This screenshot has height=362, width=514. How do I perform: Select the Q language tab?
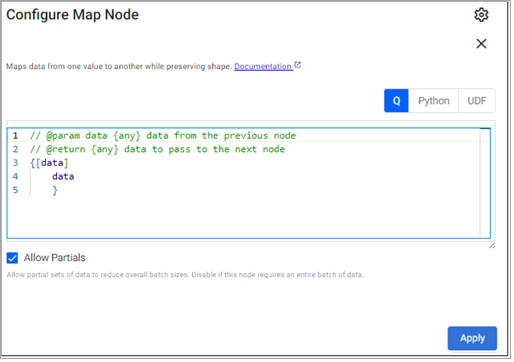[396, 101]
